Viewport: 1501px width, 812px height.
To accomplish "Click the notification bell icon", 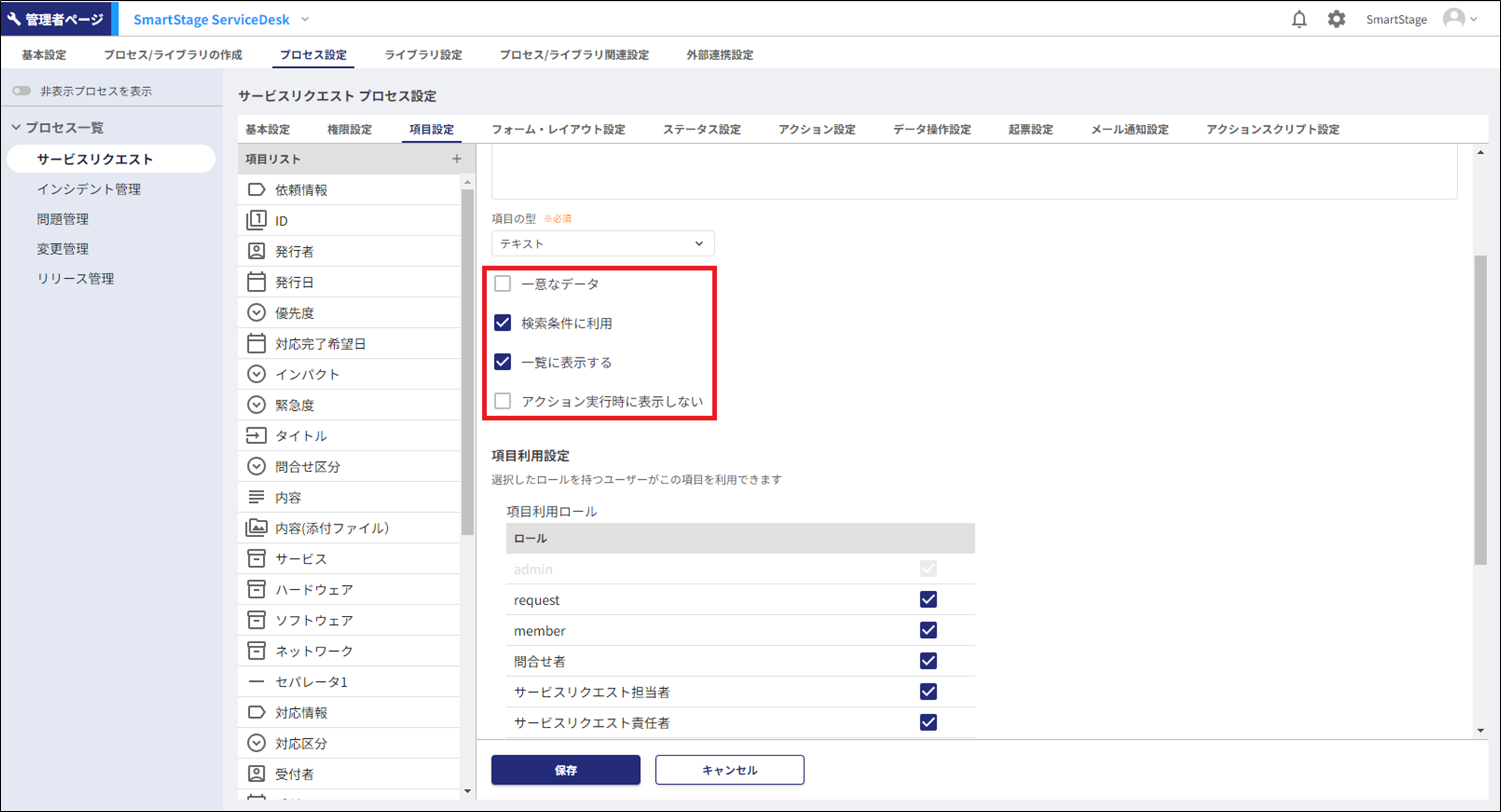I will pos(1299,19).
